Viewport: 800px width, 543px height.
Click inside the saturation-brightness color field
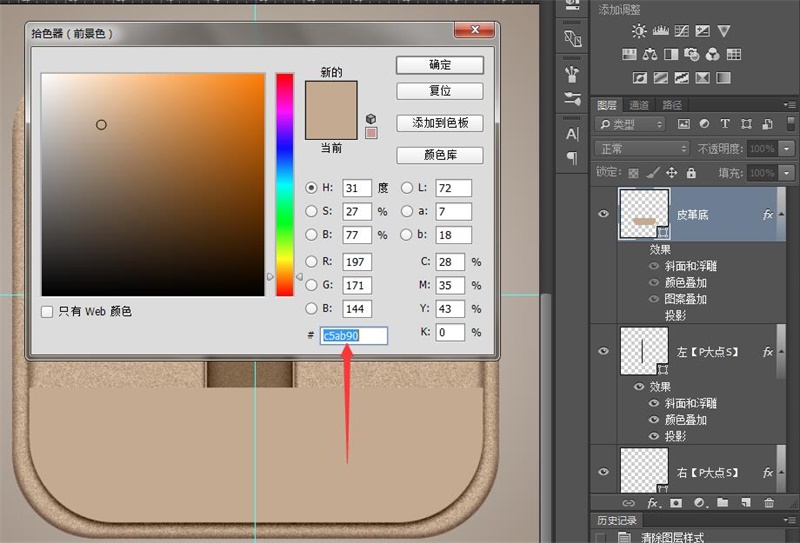[153, 185]
